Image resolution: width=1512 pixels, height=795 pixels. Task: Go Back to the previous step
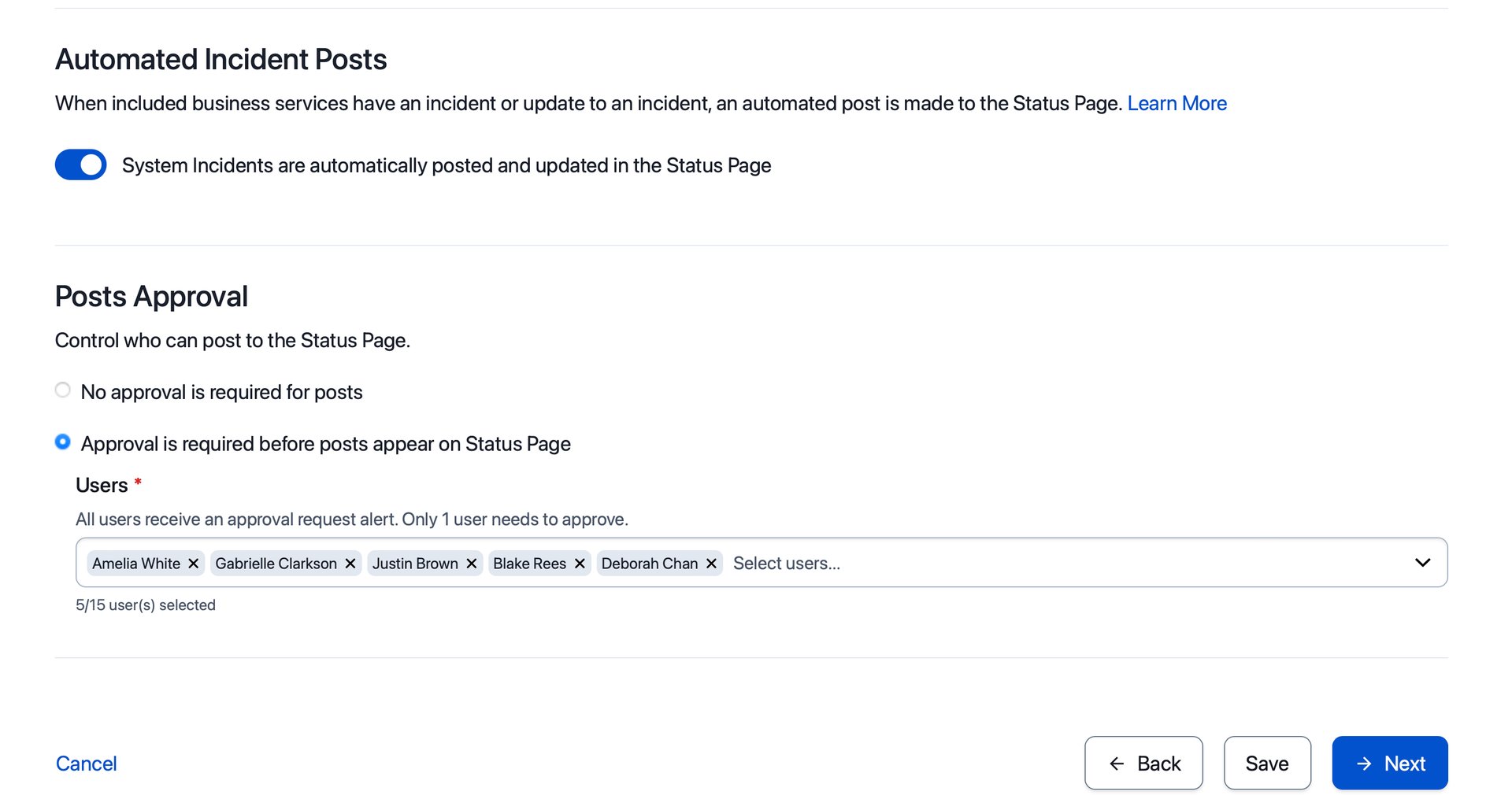coord(1143,763)
